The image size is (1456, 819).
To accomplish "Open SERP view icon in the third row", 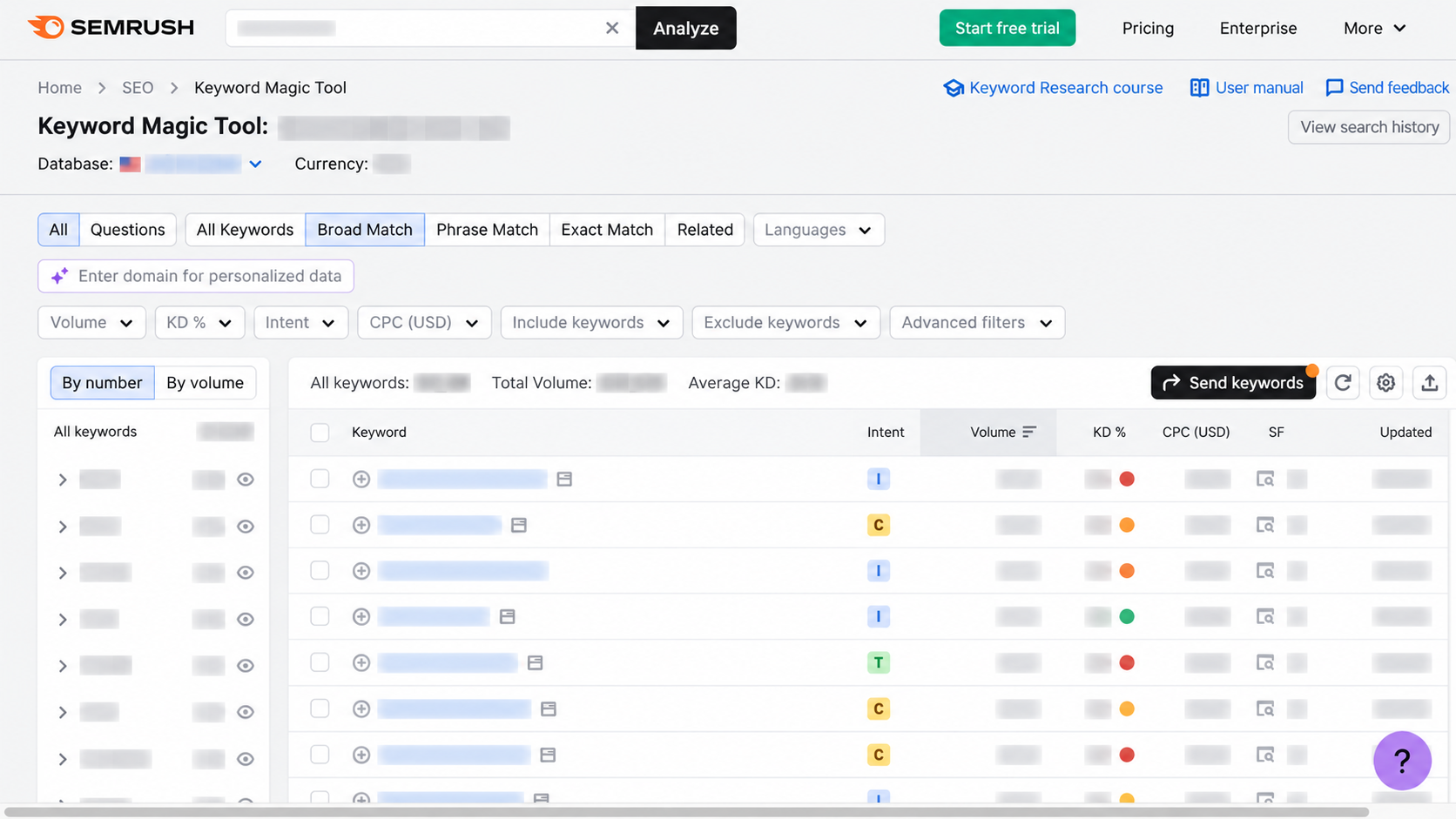I will click(x=1265, y=571).
